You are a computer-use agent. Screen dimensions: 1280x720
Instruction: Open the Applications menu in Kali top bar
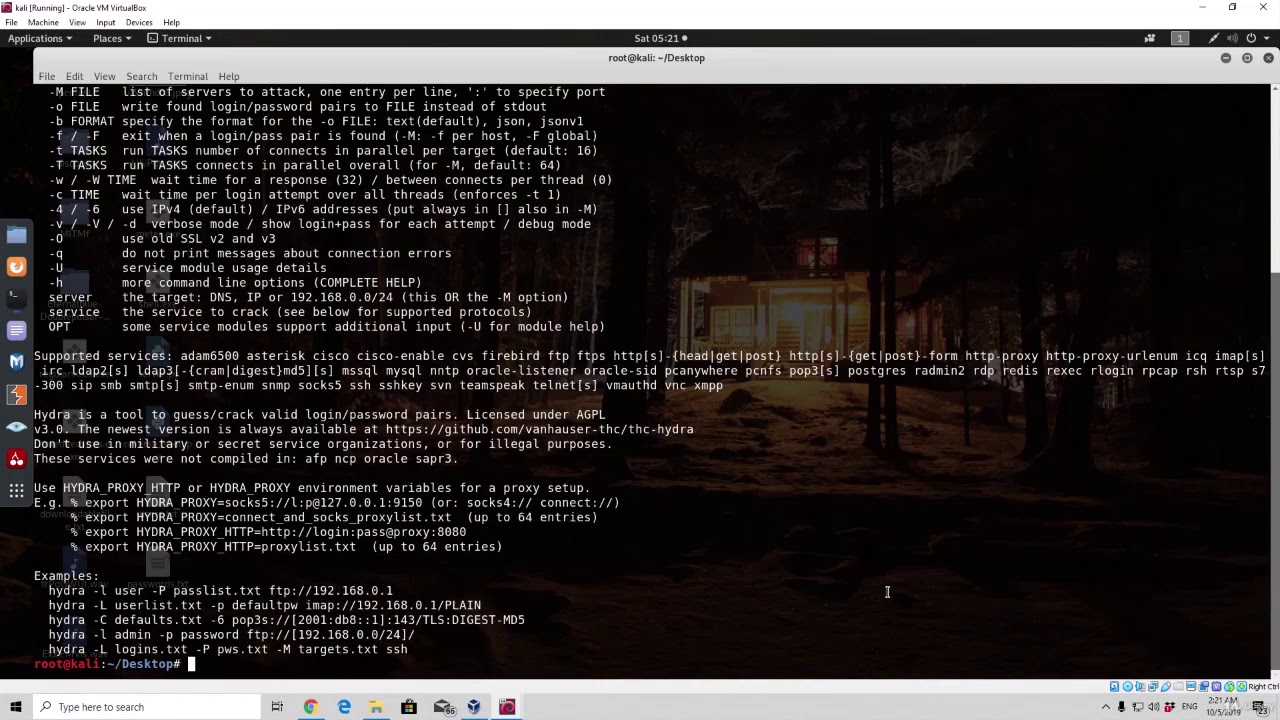tap(39, 38)
